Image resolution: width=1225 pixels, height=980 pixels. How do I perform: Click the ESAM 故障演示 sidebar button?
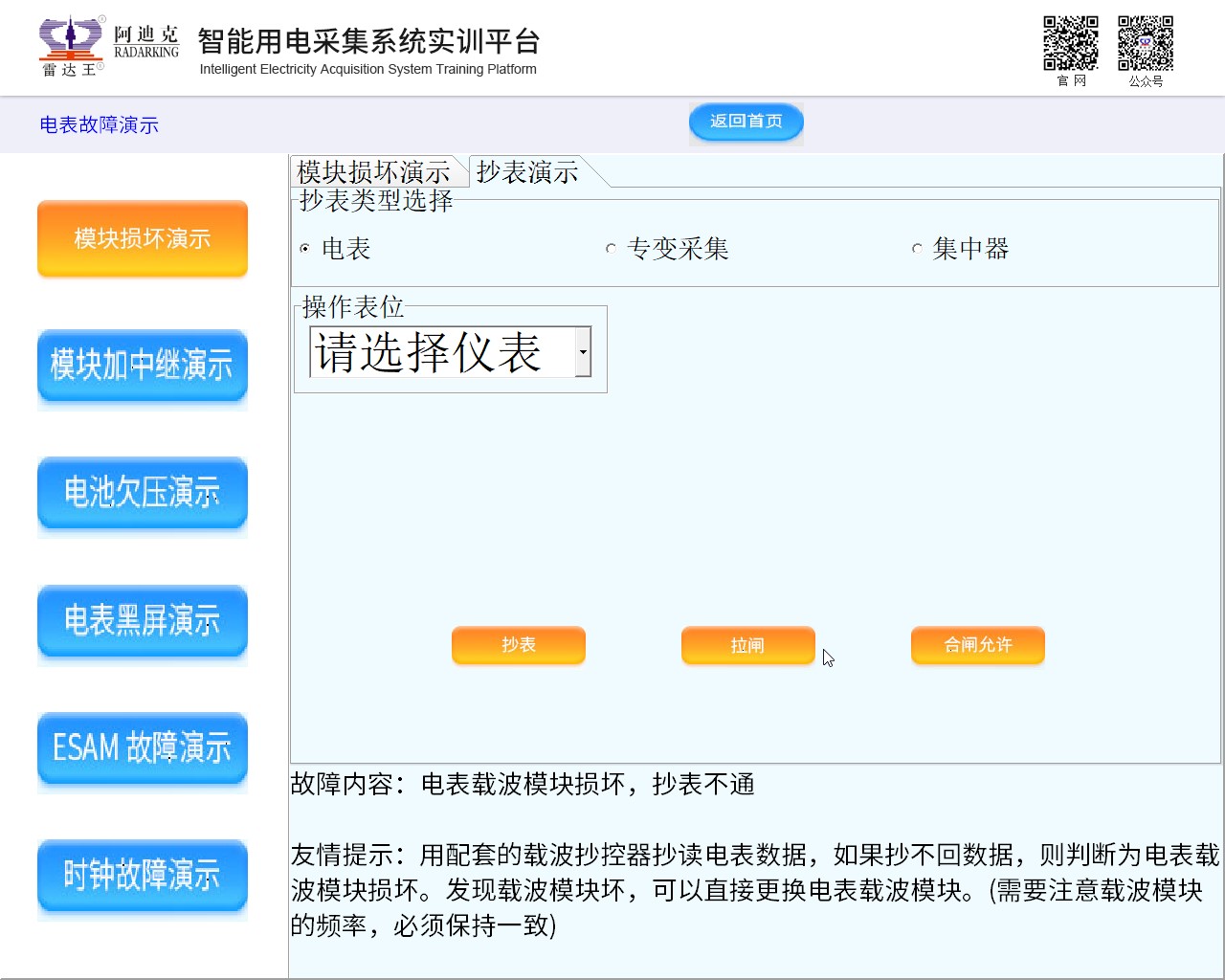coord(143,747)
